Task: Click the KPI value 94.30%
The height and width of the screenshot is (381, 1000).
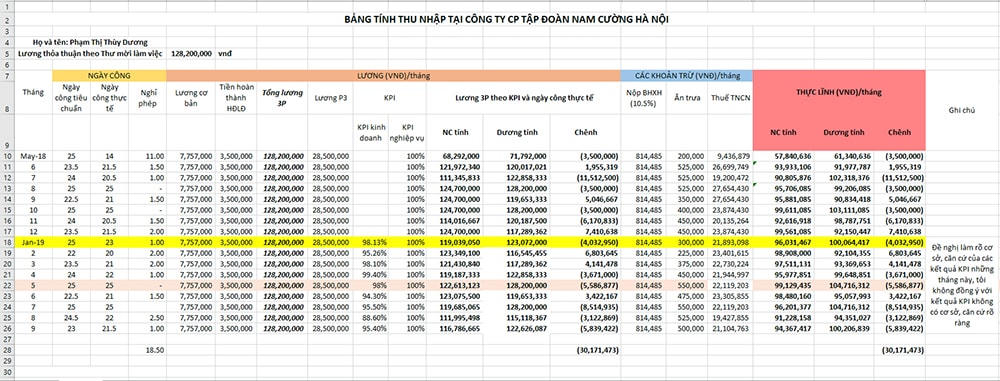Action: click(x=371, y=295)
